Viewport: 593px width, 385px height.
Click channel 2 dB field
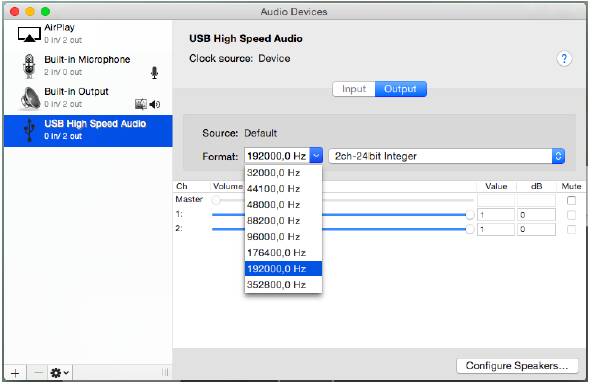pyautogui.click(x=536, y=229)
